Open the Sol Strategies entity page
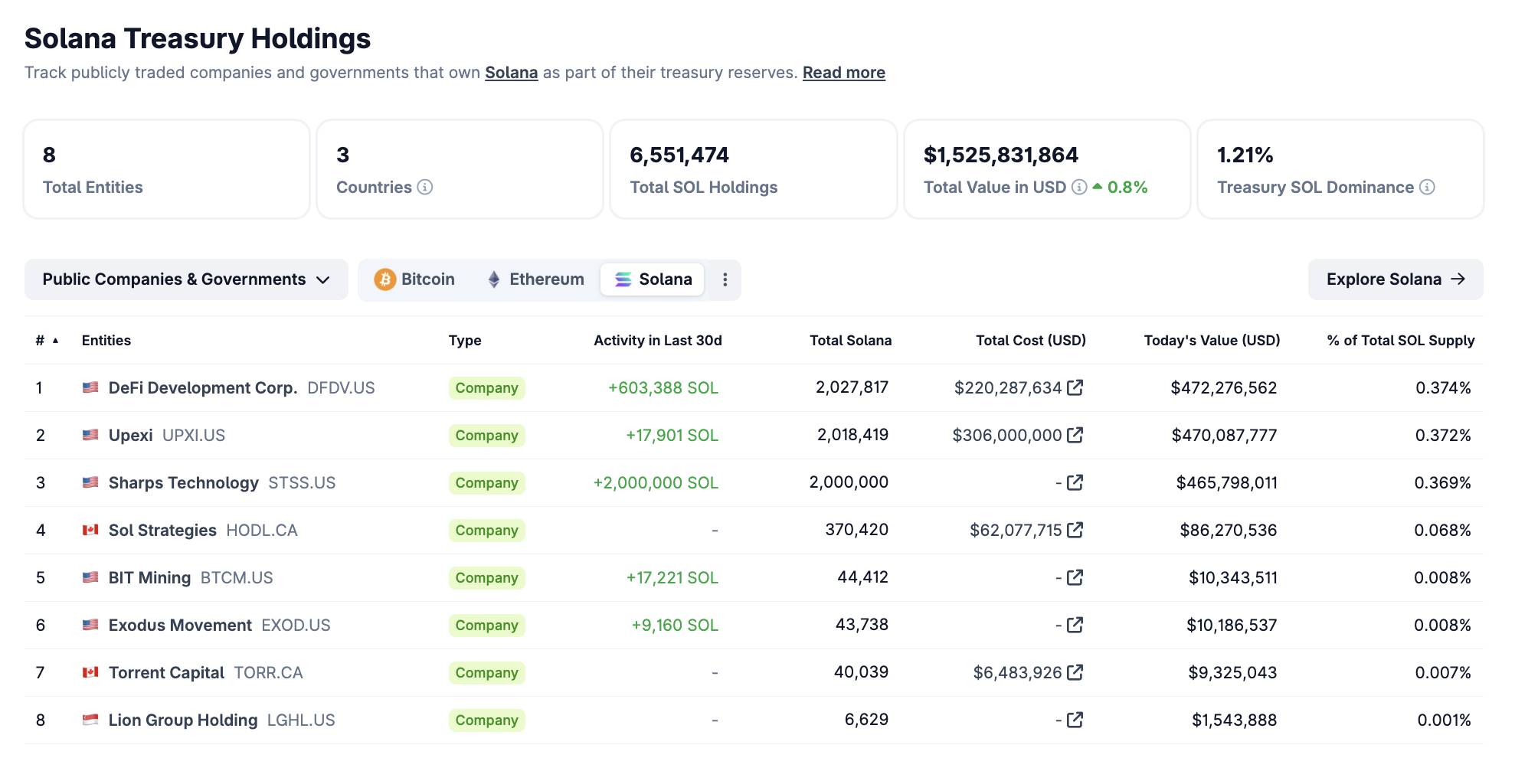 click(162, 530)
